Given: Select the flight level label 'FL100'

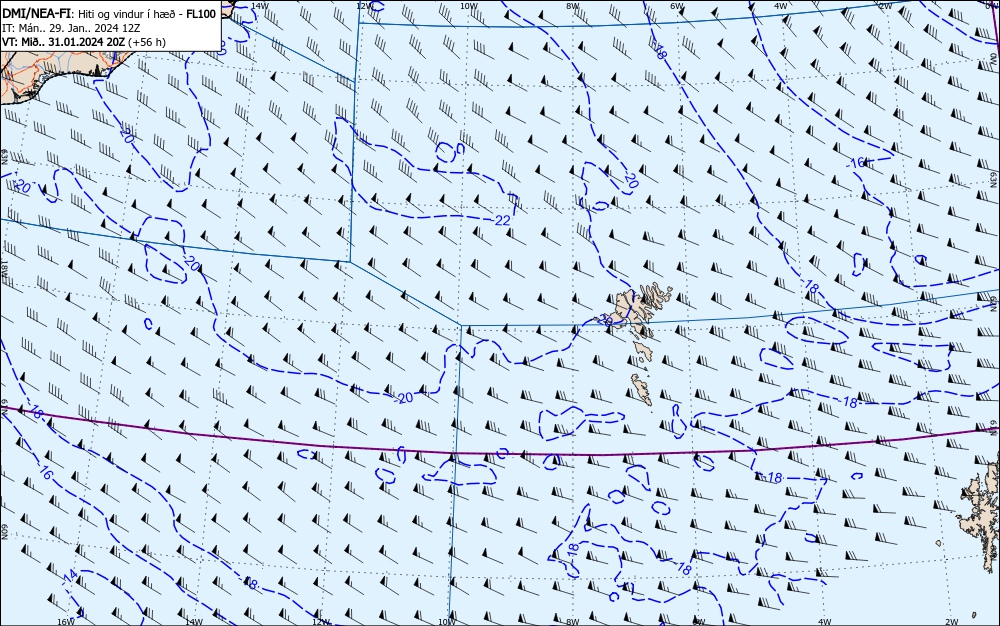Looking at the screenshot, I should (201, 14).
